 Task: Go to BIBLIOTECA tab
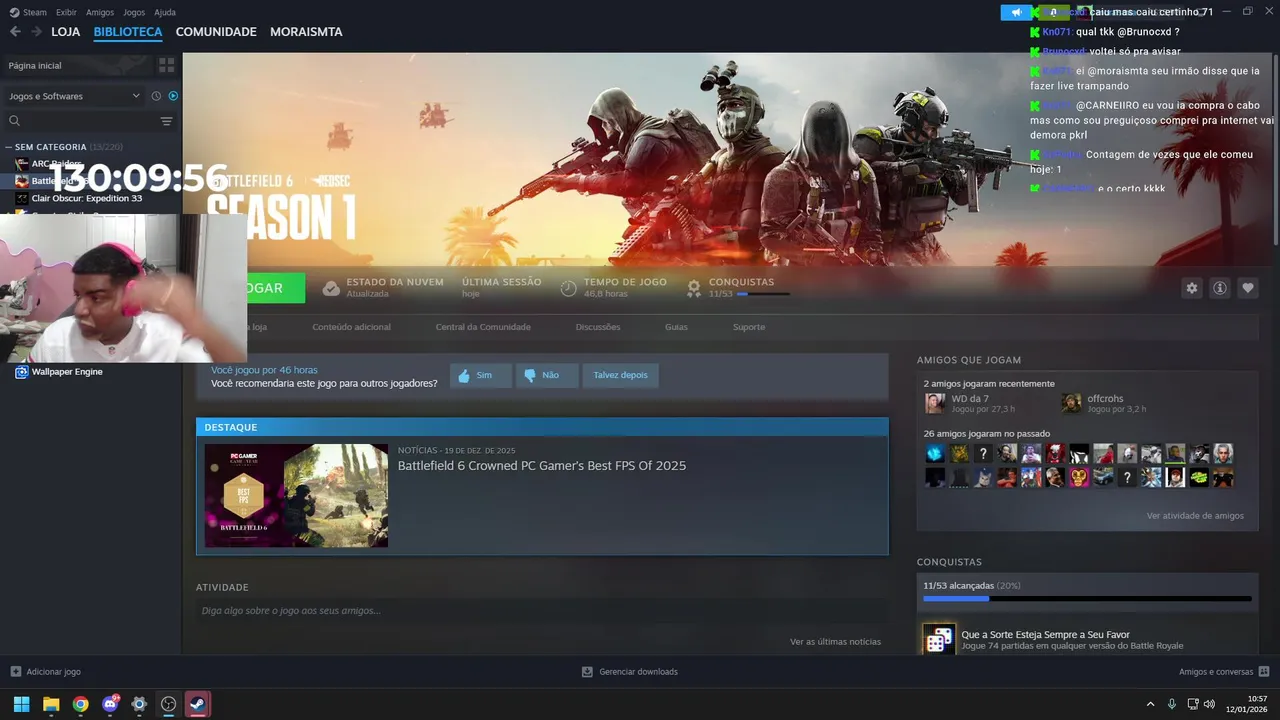[x=128, y=32]
